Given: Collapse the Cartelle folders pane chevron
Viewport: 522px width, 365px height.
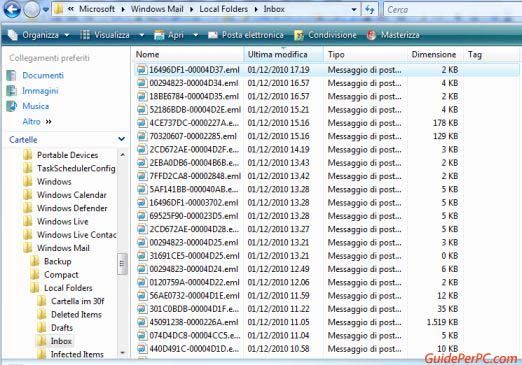Looking at the screenshot, I should (121, 139).
